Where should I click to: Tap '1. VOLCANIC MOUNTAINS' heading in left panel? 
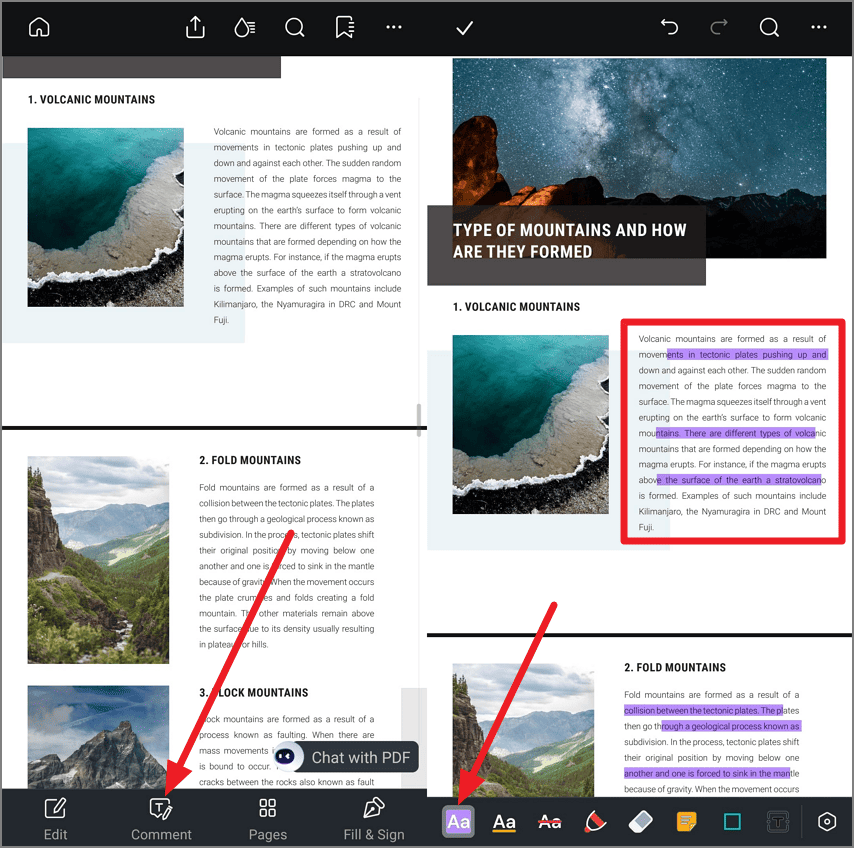pos(92,99)
